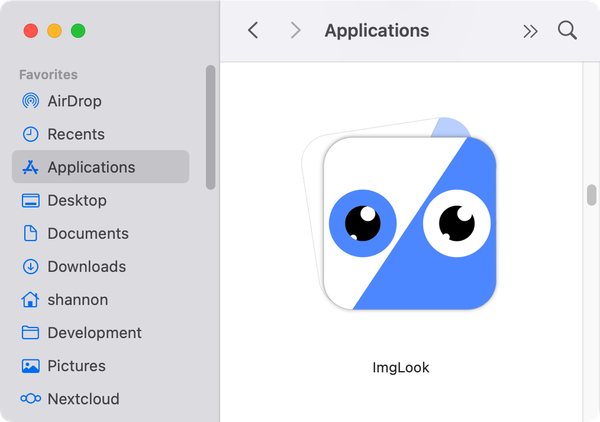Open the Development folder in sidebar
Viewport: 600px width, 422px height.
(94, 332)
